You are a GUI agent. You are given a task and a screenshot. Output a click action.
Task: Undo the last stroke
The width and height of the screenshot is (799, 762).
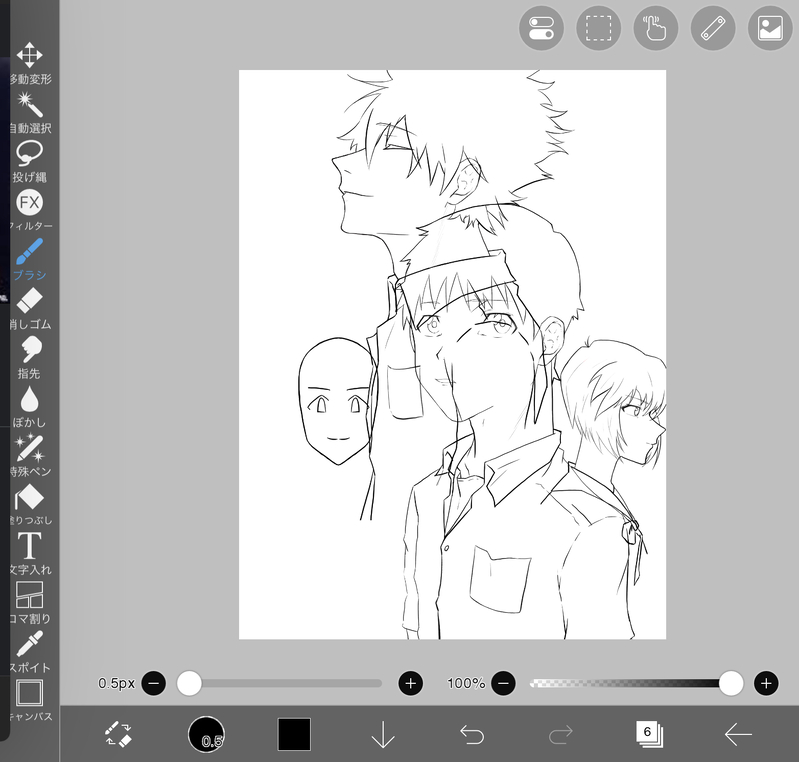472,734
